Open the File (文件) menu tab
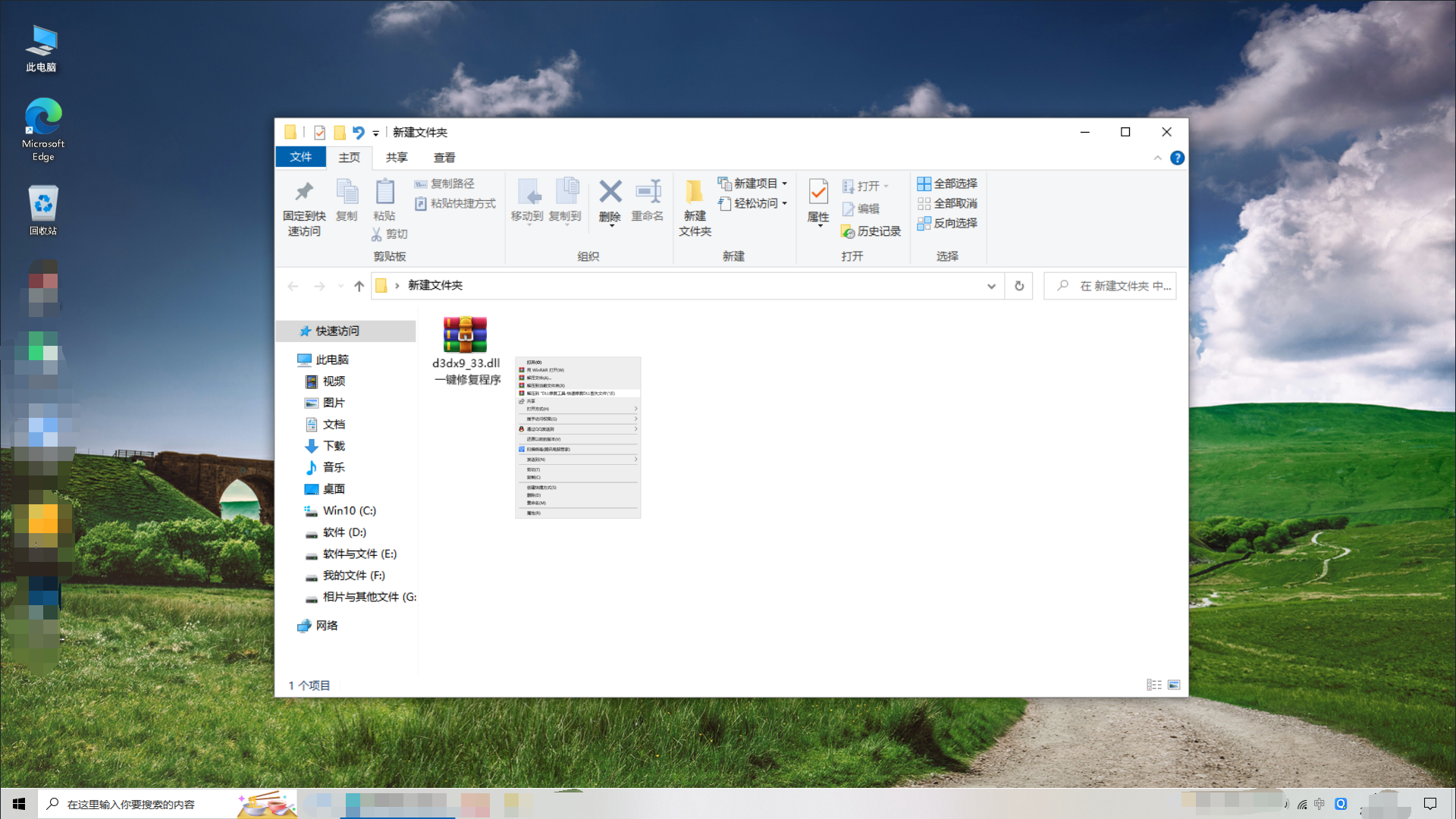Image resolution: width=1456 pixels, height=819 pixels. coord(300,157)
